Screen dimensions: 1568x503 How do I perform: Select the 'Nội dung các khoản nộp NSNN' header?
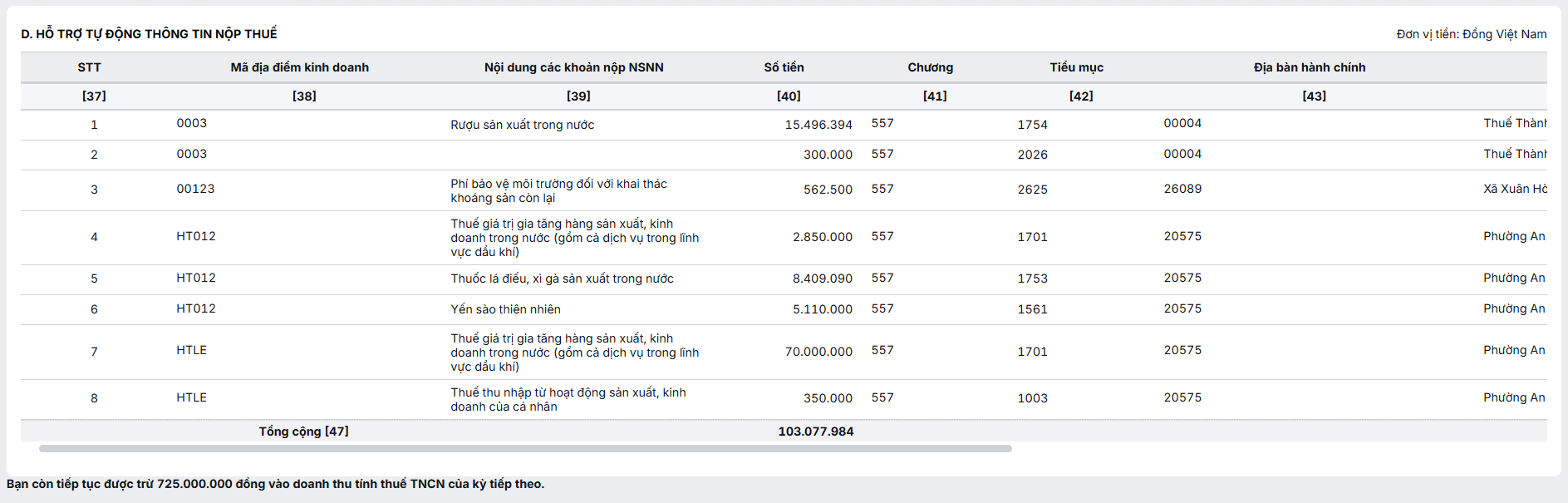574,67
